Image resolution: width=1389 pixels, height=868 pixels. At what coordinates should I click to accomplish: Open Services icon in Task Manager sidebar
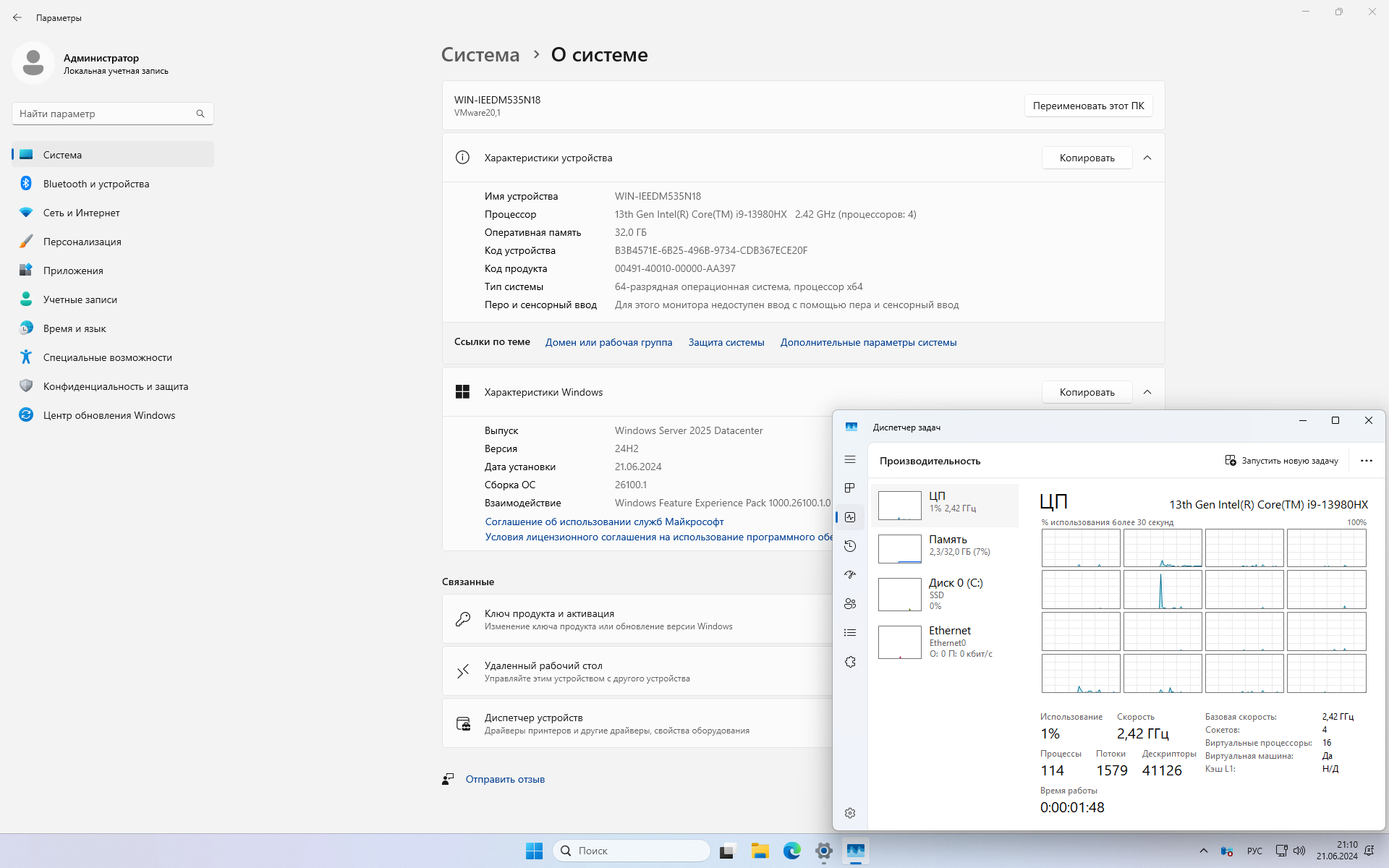[x=850, y=662]
